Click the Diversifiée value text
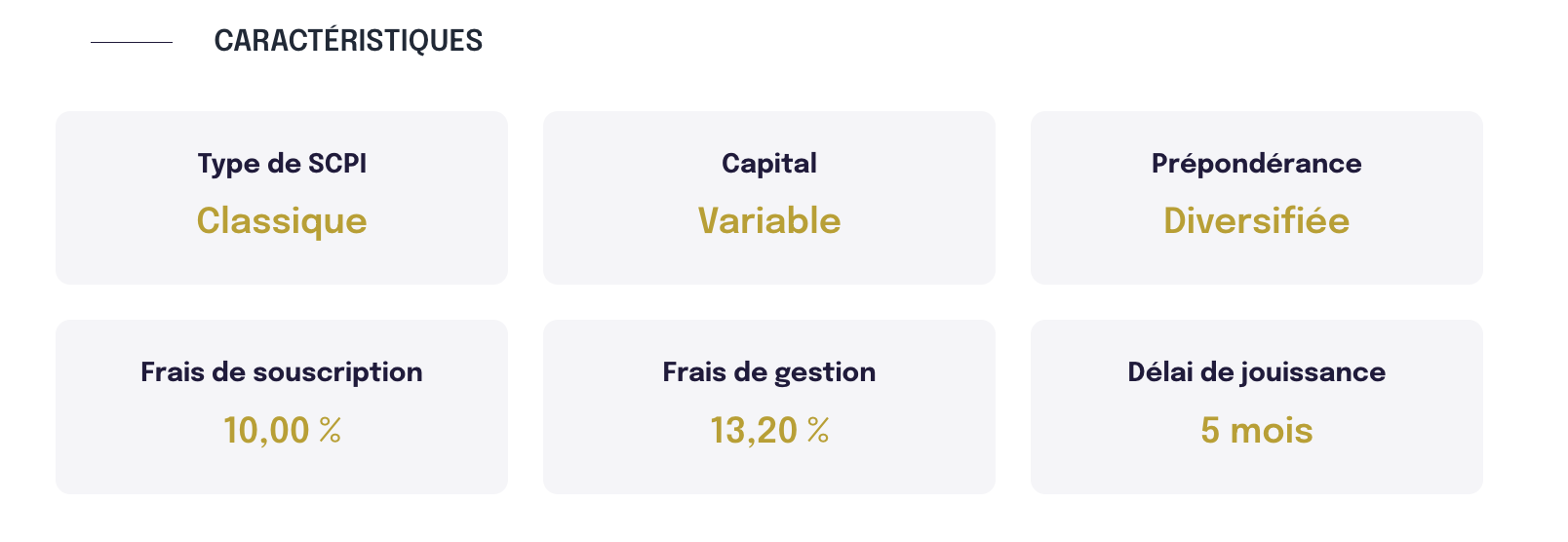Viewport: 1568px width, 542px height. click(x=1256, y=221)
